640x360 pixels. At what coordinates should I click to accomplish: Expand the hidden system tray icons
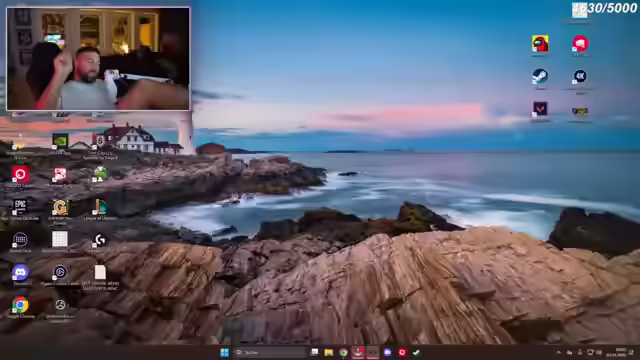(x=558, y=352)
